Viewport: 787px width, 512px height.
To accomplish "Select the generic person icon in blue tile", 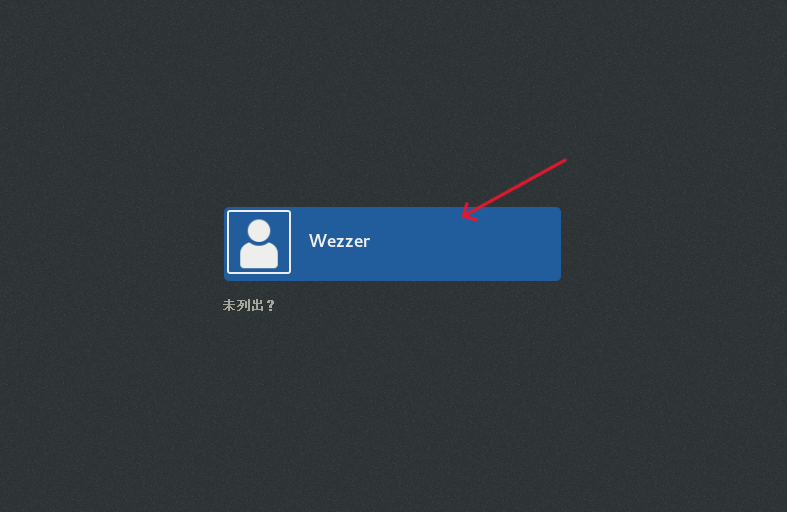I will [259, 242].
